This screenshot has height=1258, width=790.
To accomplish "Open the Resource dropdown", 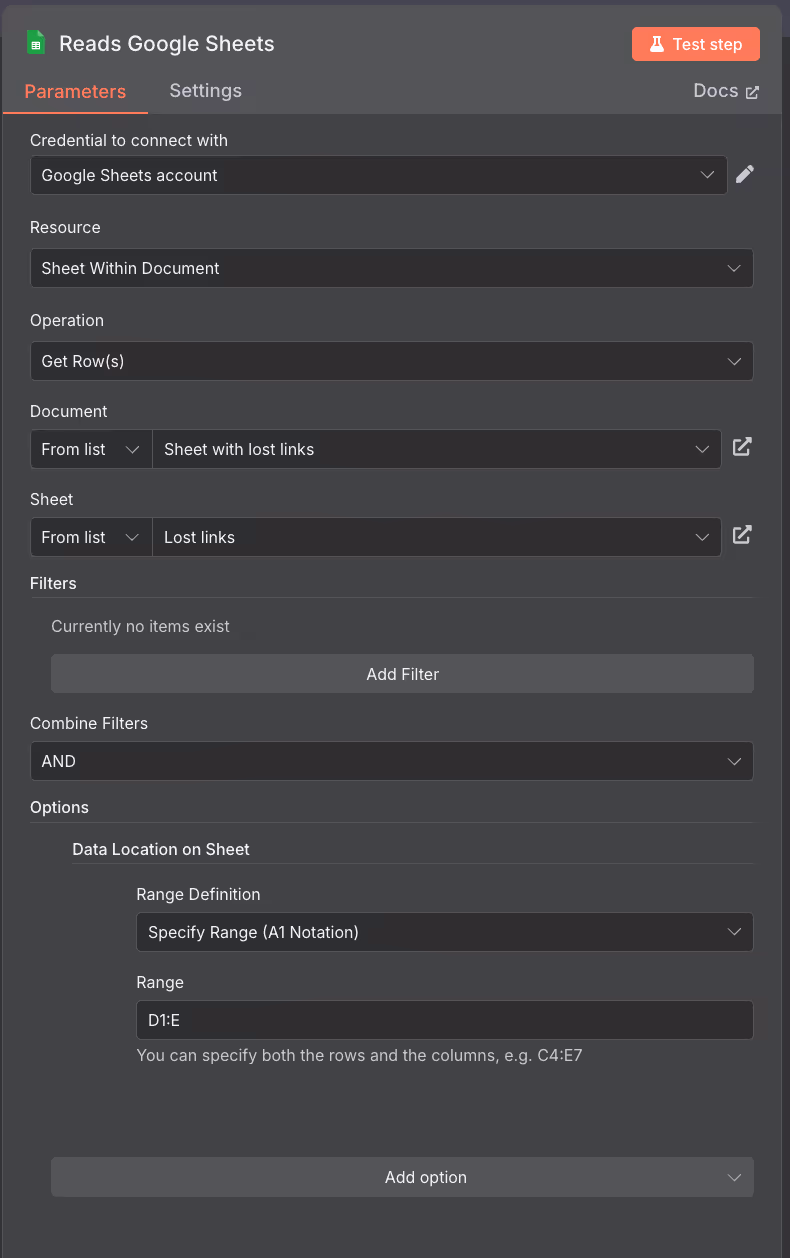I will click(x=392, y=268).
